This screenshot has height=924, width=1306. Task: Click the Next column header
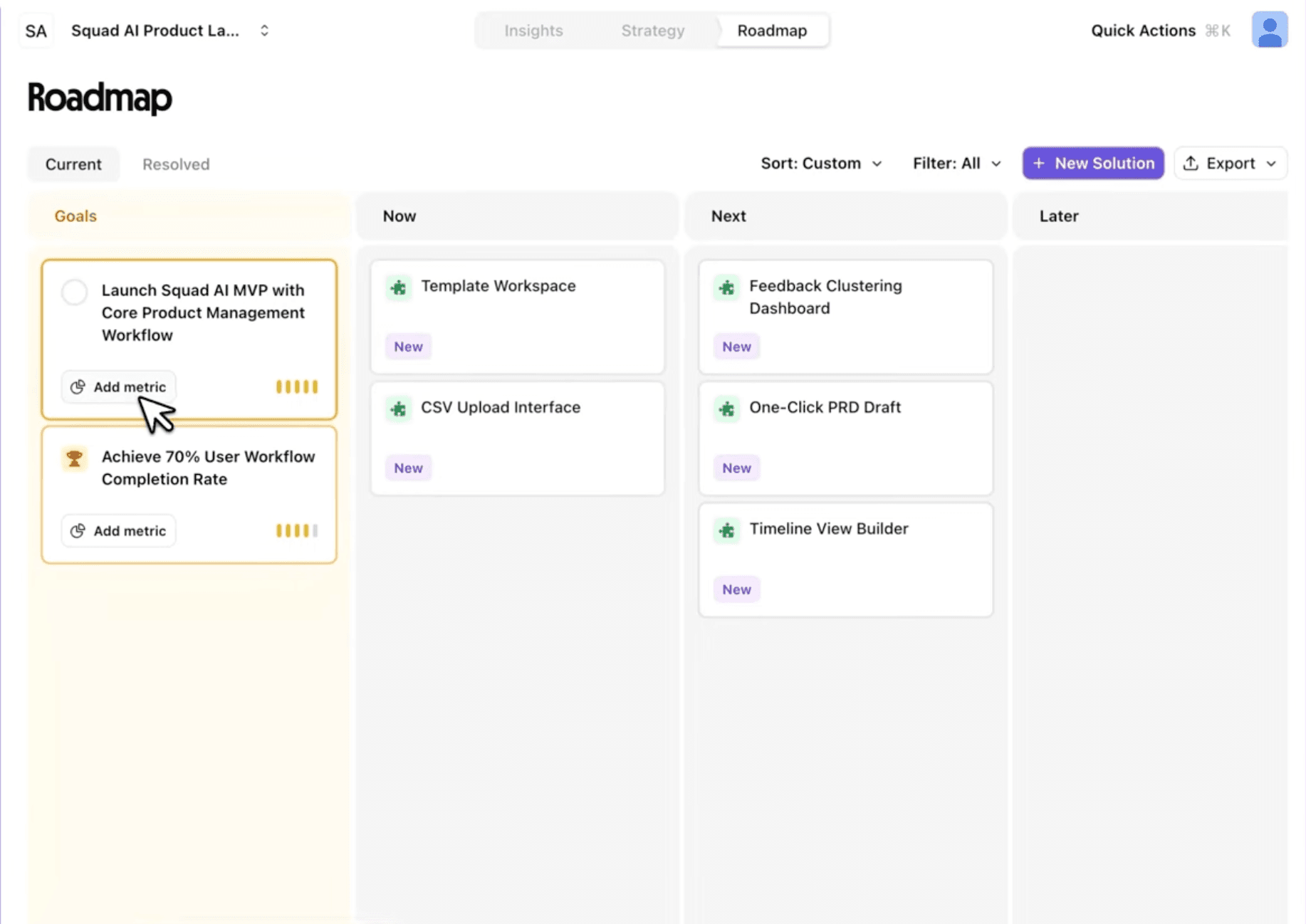(x=846, y=216)
